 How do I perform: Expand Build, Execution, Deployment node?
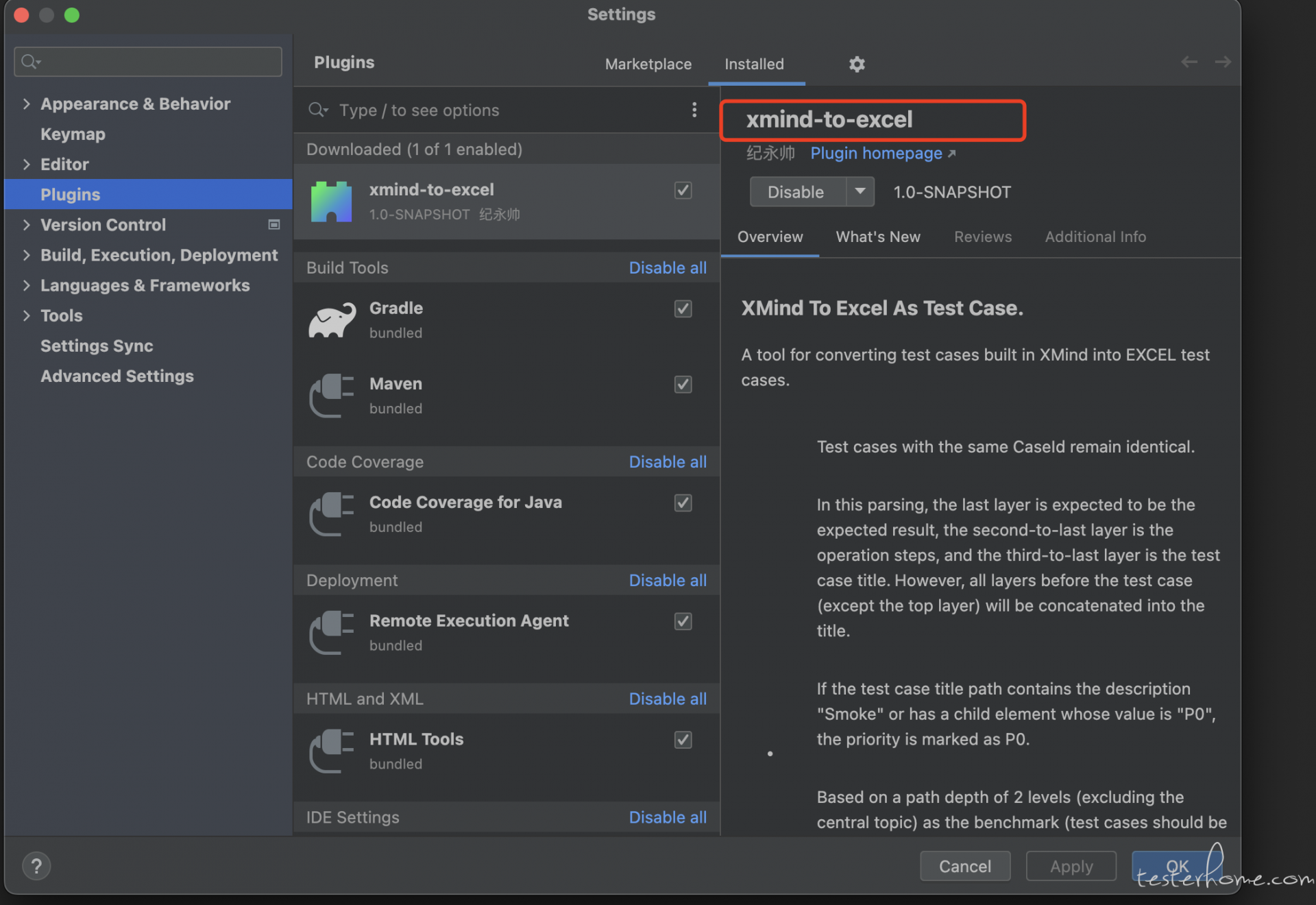[x=26, y=255]
